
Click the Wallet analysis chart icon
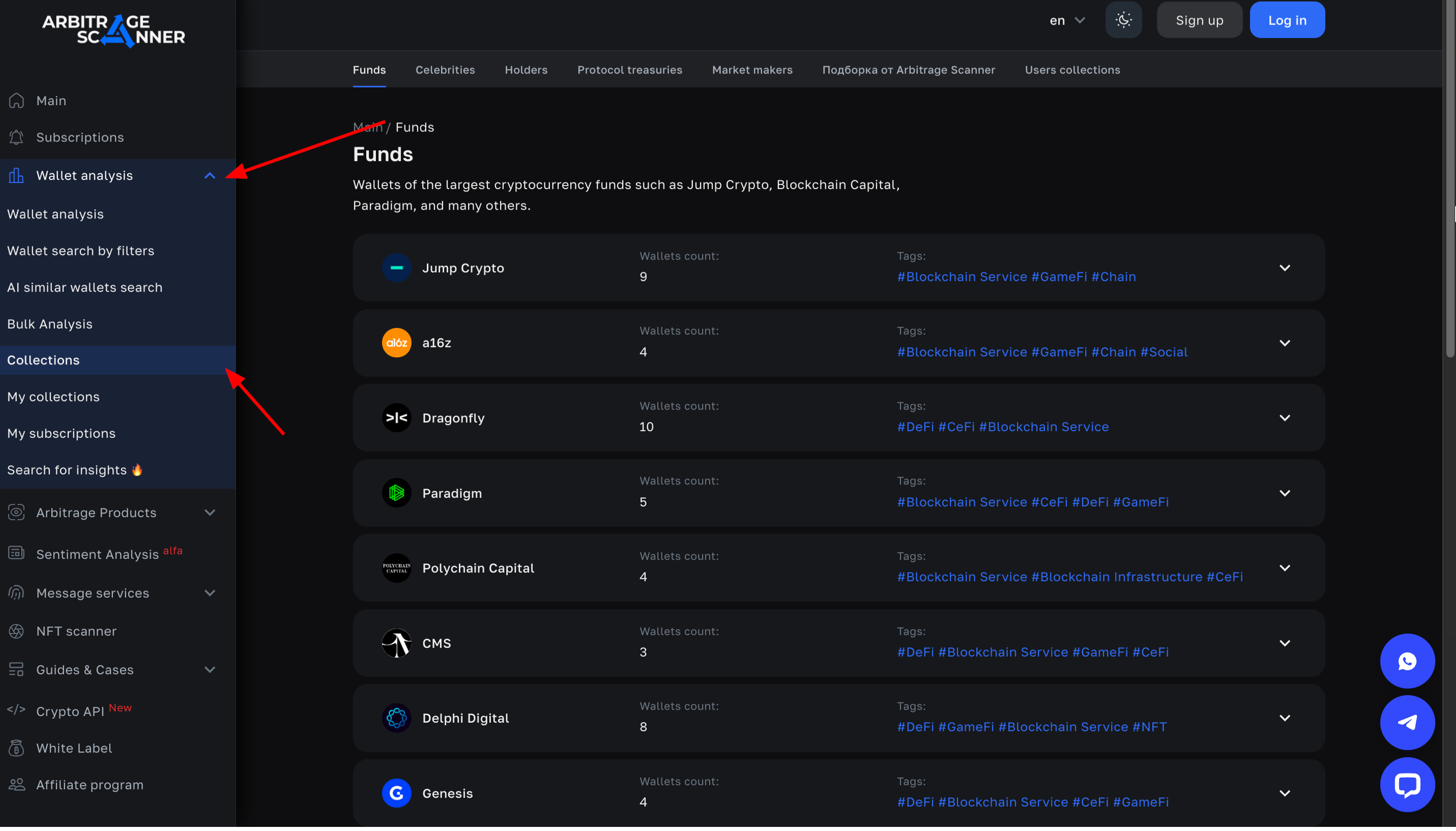pyautogui.click(x=16, y=175)
